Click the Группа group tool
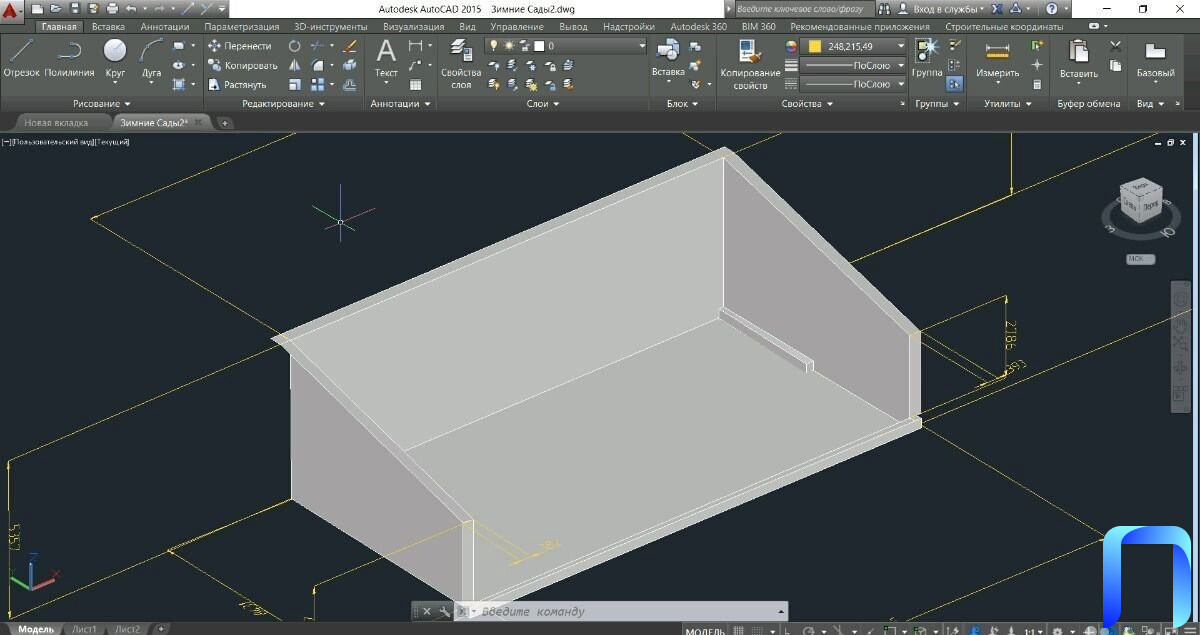This screenshot has width=1200, height=635. coord(927,58)
